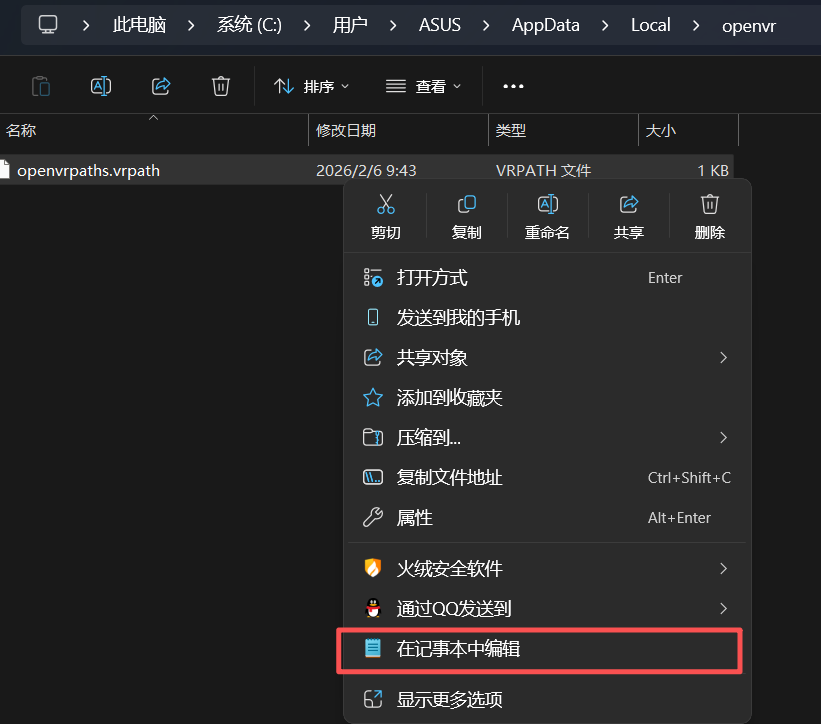Expand arrow beside 通过QQ发送到
Viewport: 821px width, 724px height.
[x=724, y=608]
